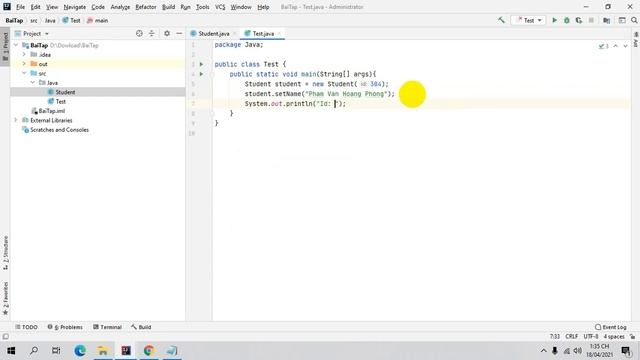Click the Windows Start button
This screenshot has height=360, width=640.
click(x=11, y=351)
